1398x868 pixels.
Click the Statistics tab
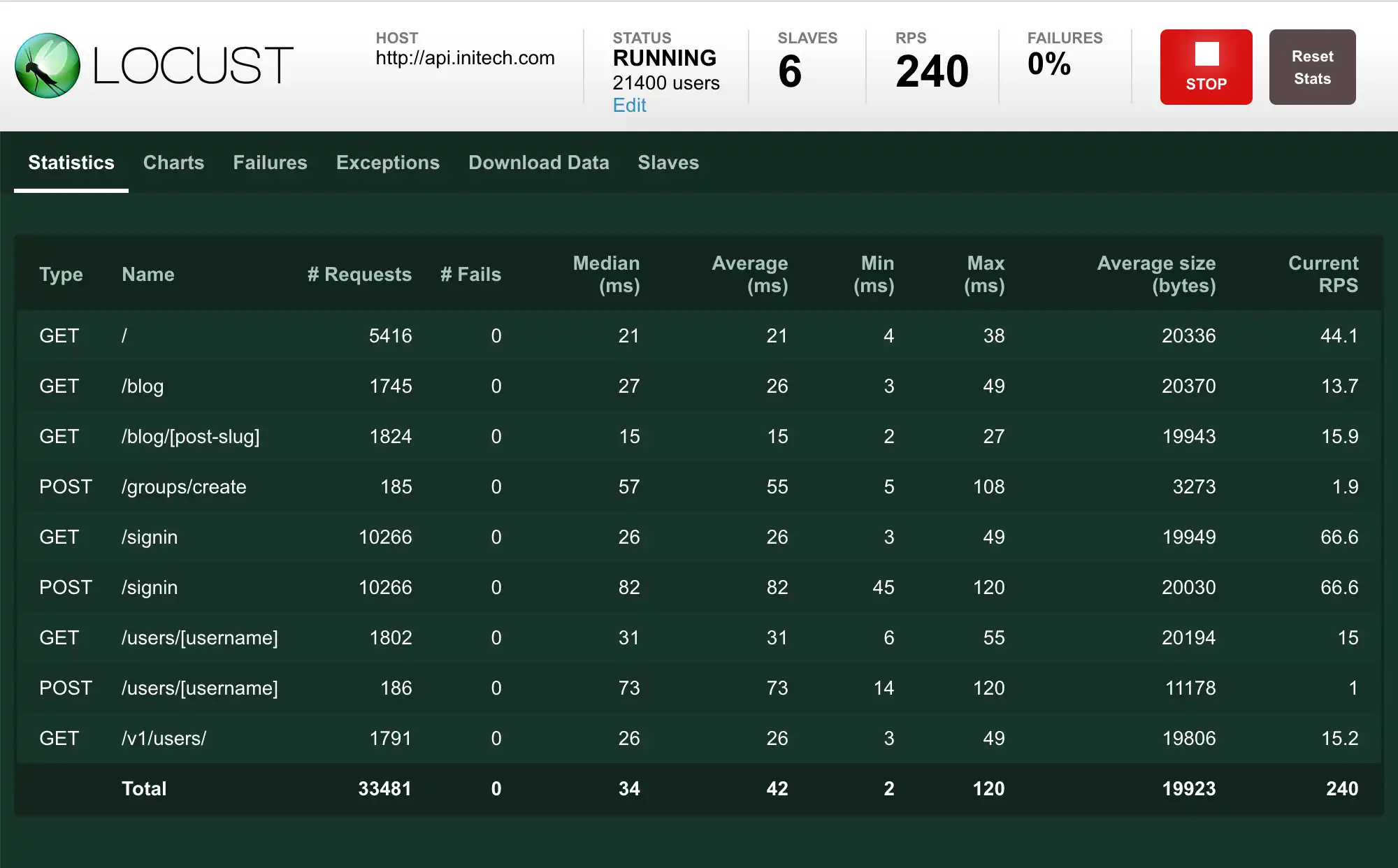(x=71, y=162)
